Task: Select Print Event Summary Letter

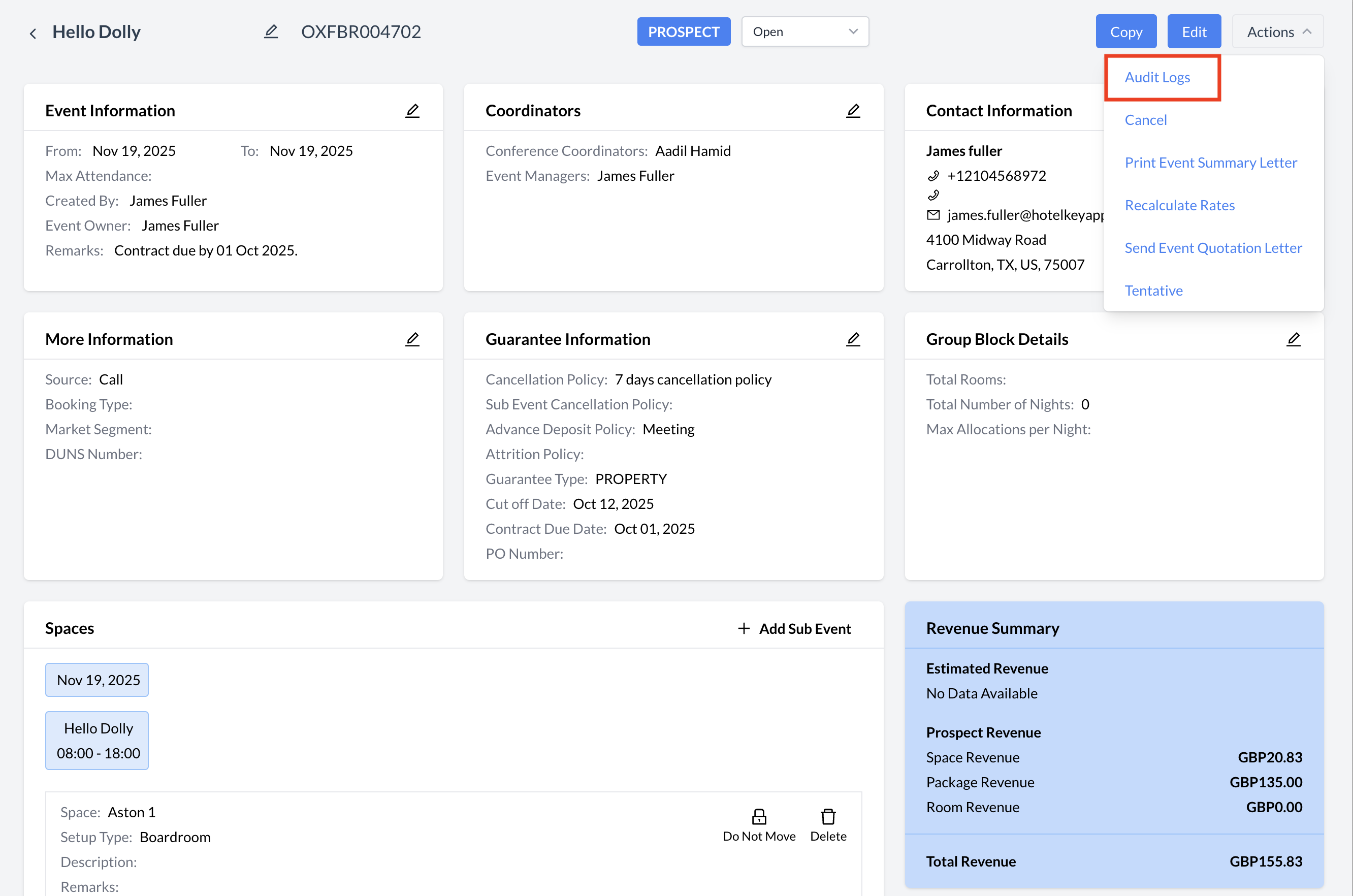Action: pos(1210,163)
